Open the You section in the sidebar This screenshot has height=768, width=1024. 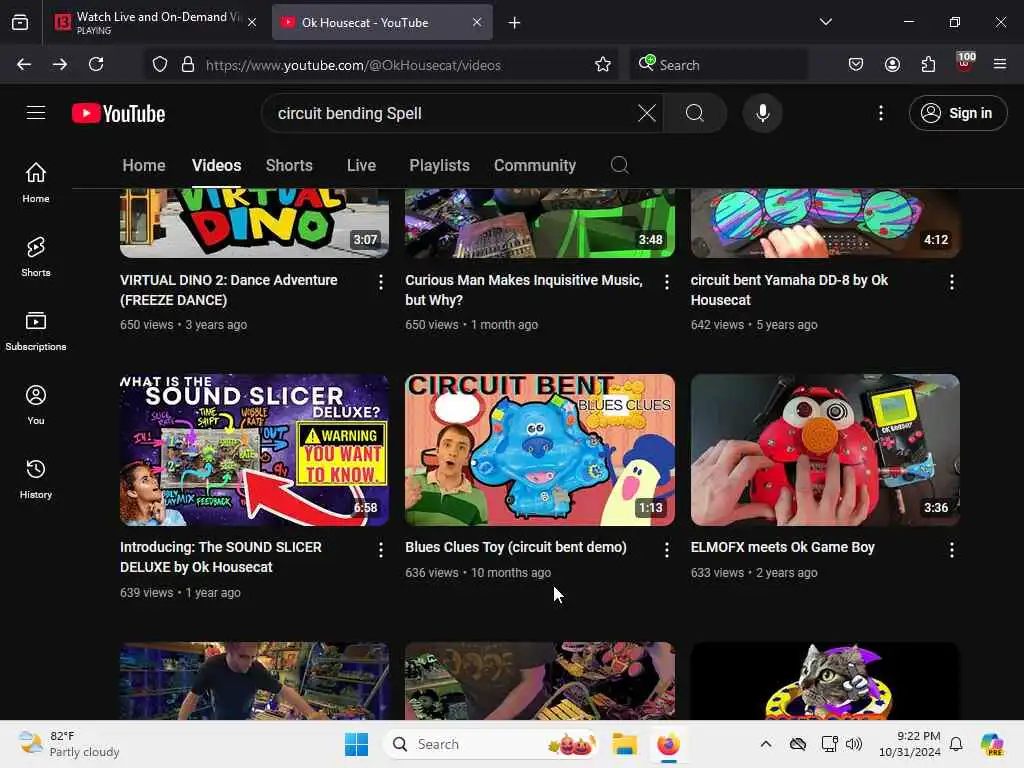tap(36, 405)
